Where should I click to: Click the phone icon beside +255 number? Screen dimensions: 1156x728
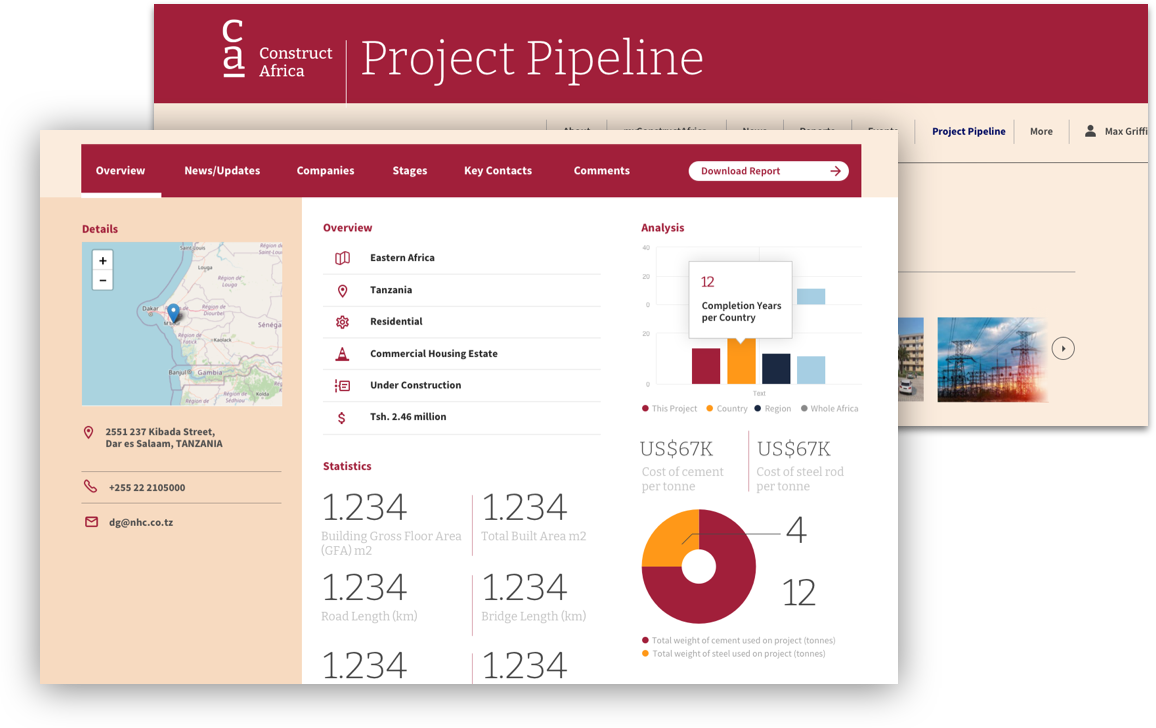[90, 487]
